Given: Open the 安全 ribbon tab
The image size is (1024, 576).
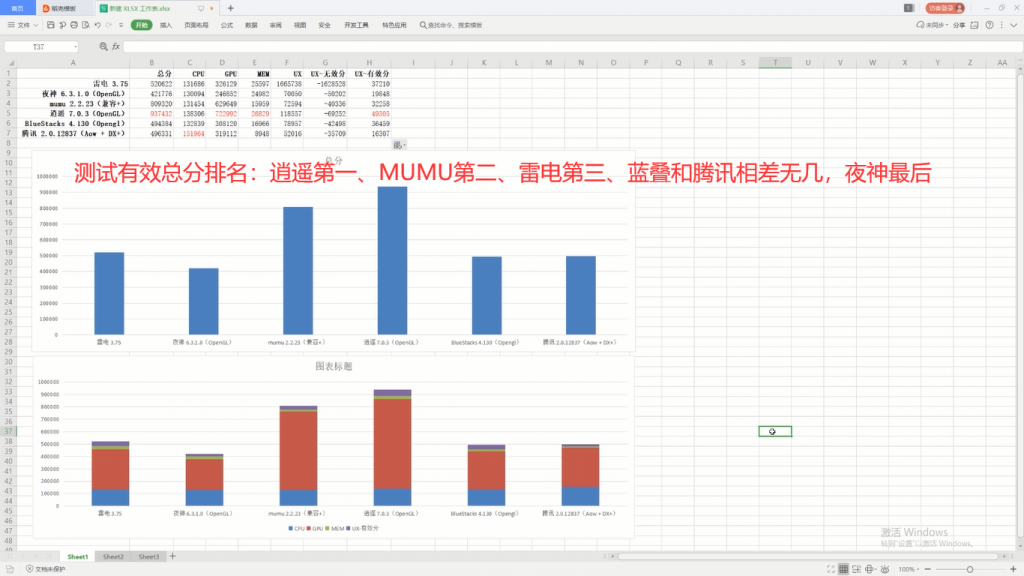Looking at the screenshot, I should click(x=325, y=25).
